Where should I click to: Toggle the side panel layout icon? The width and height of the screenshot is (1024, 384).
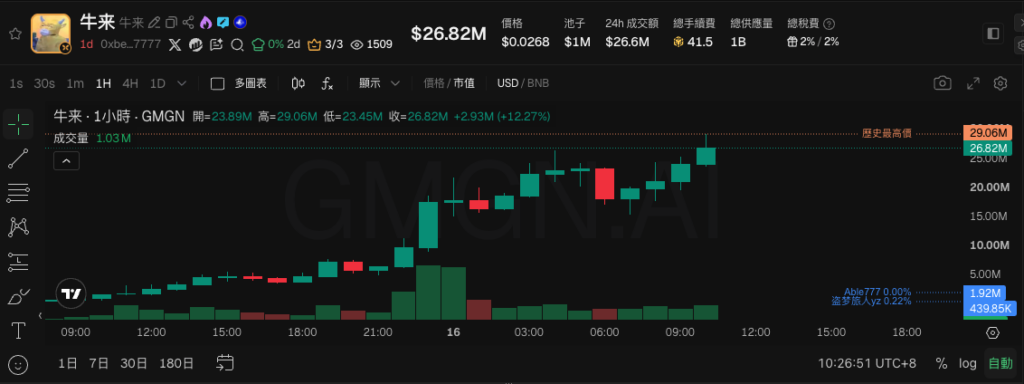(993, 33)
